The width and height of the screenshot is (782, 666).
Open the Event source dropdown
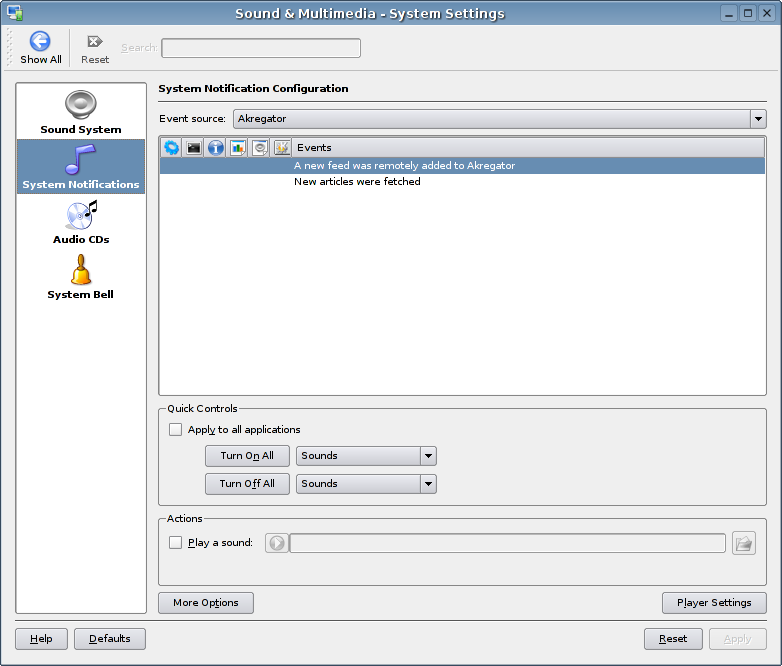[499, 119]
